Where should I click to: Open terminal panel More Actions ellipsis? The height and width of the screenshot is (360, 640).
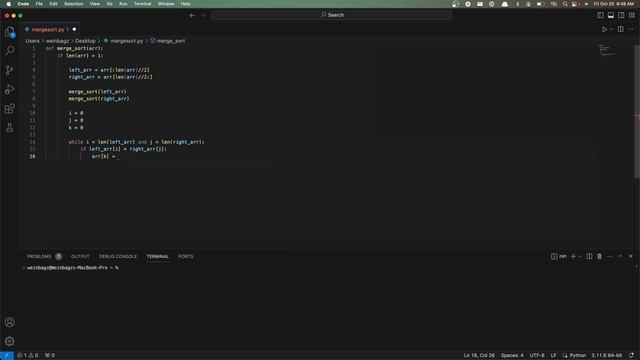(x=610, y=256)
